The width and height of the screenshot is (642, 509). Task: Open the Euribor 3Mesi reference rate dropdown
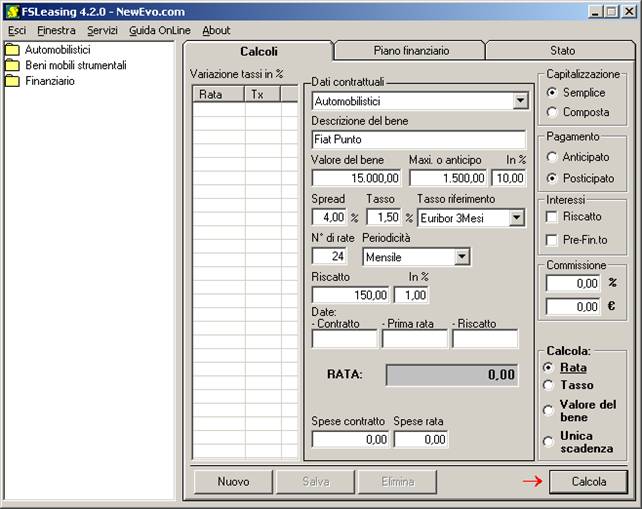click(x=517, y=218)
